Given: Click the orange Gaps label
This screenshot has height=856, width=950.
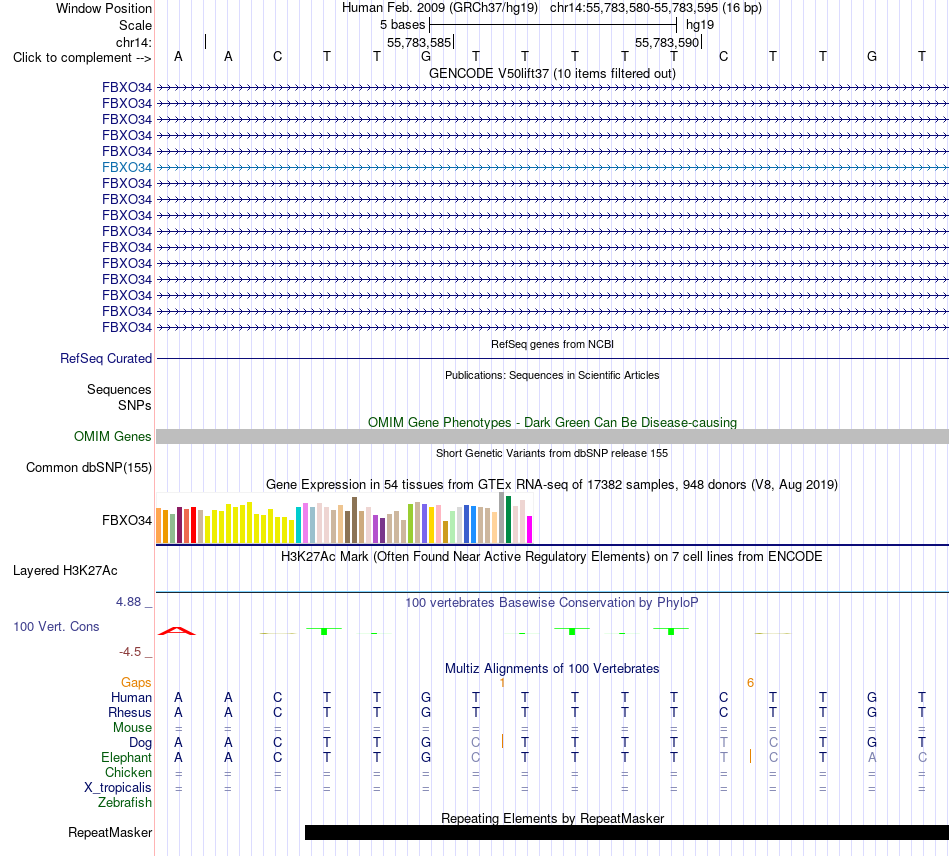Looking at the screenshot, I should coord(136,683).
